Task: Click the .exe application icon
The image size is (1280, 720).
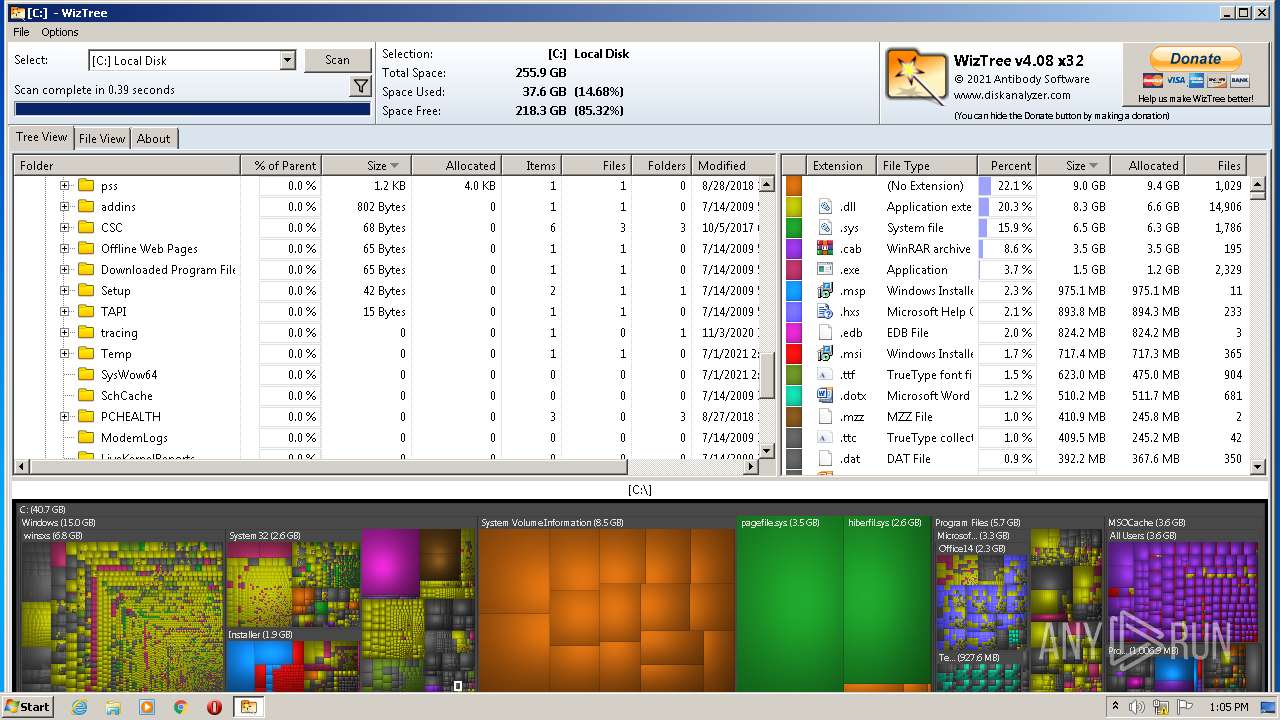Action: (825, 269)
